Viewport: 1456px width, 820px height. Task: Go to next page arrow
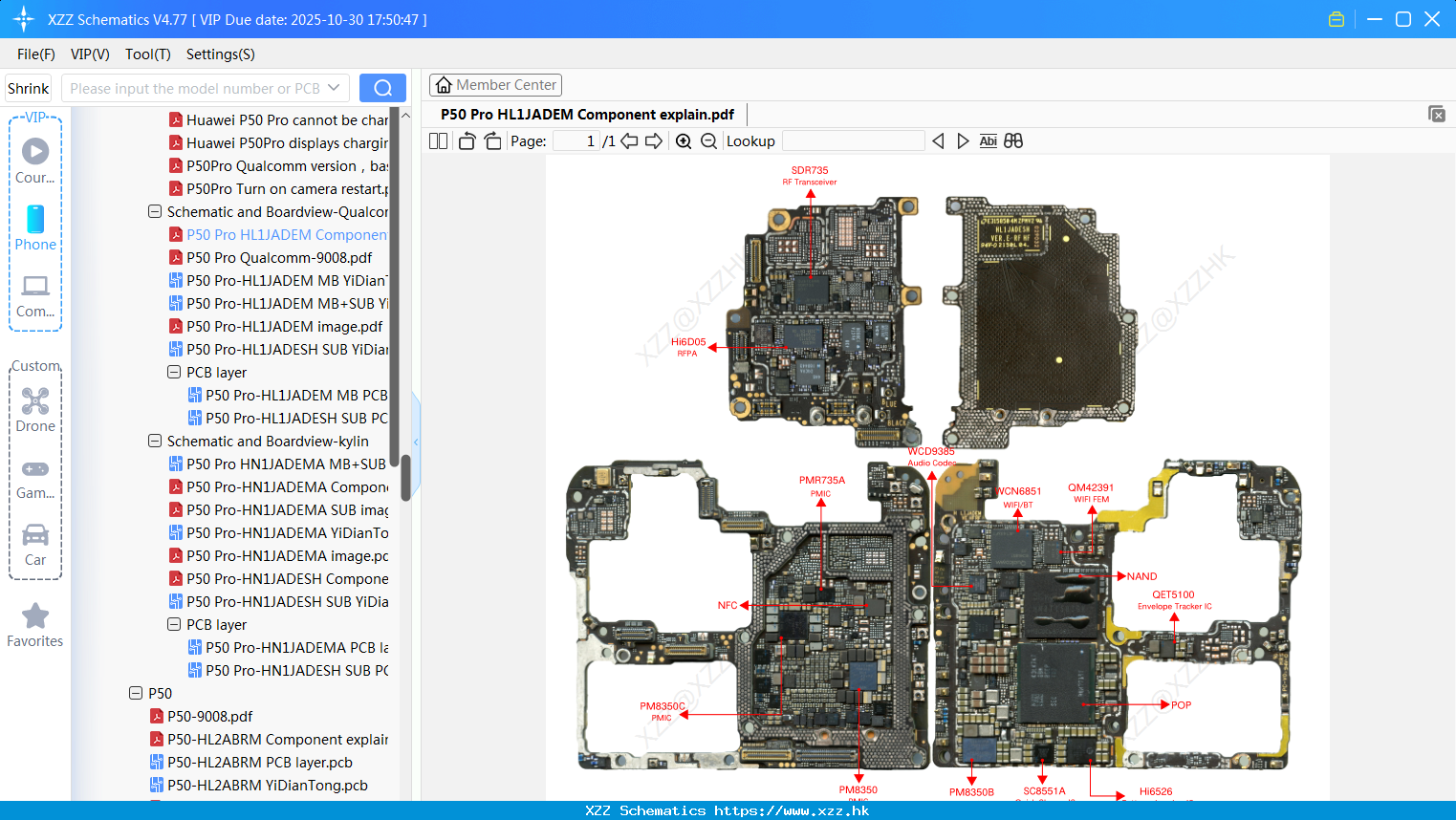[x=654, y=141]
